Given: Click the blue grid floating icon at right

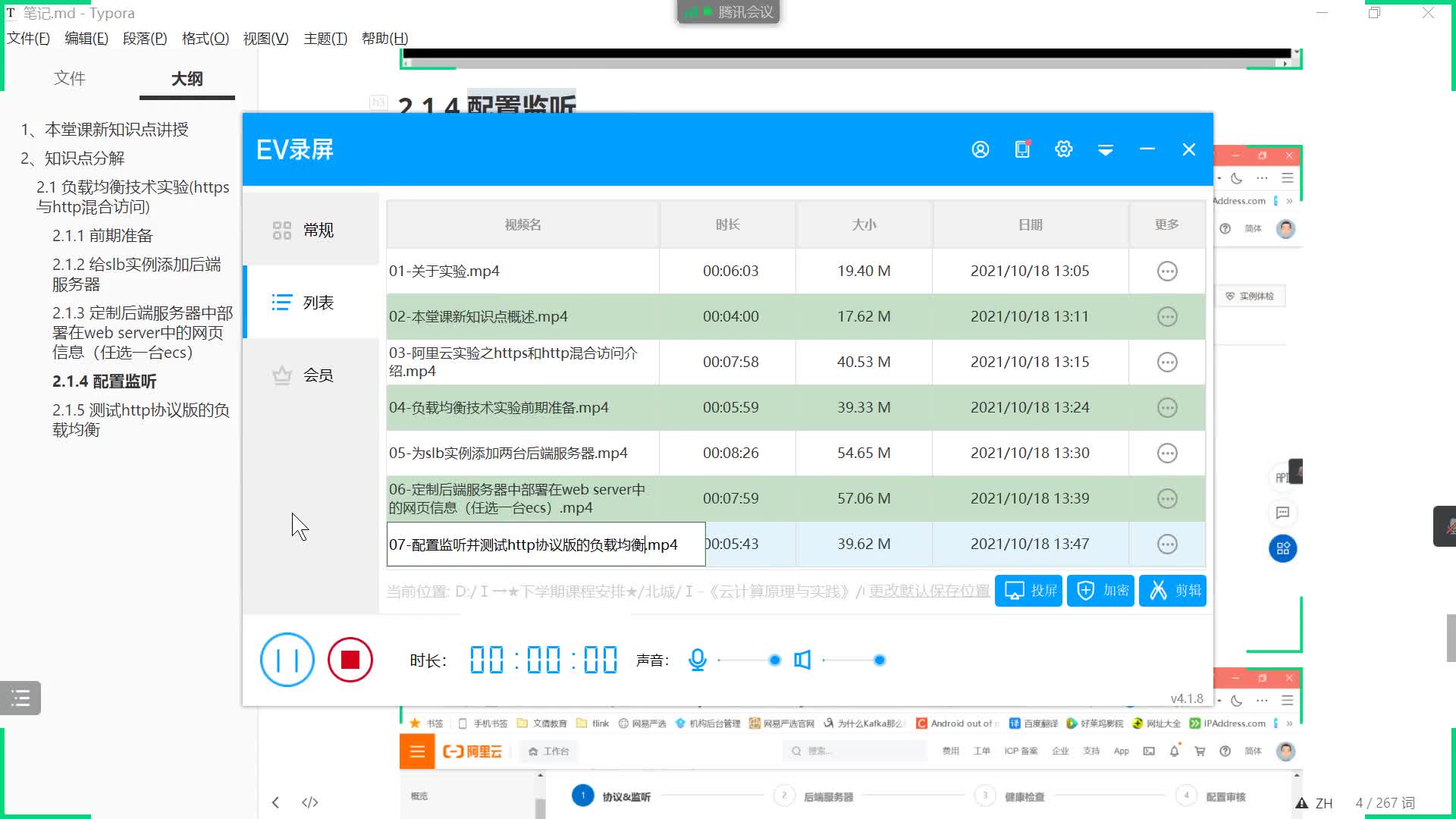Looking at the screenshot, I should pyautogui.click(x=1283, y=548).
